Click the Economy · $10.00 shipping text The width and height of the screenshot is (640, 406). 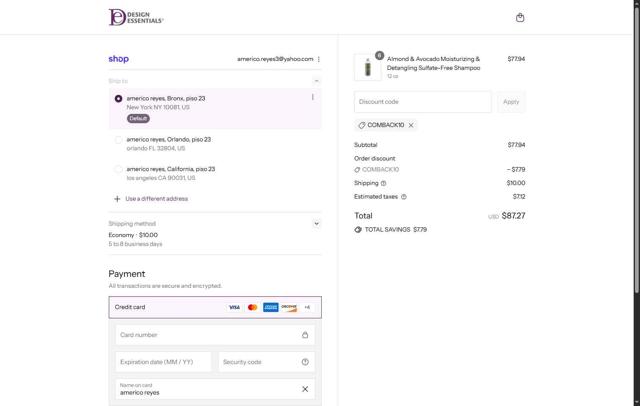coord(133,235)
